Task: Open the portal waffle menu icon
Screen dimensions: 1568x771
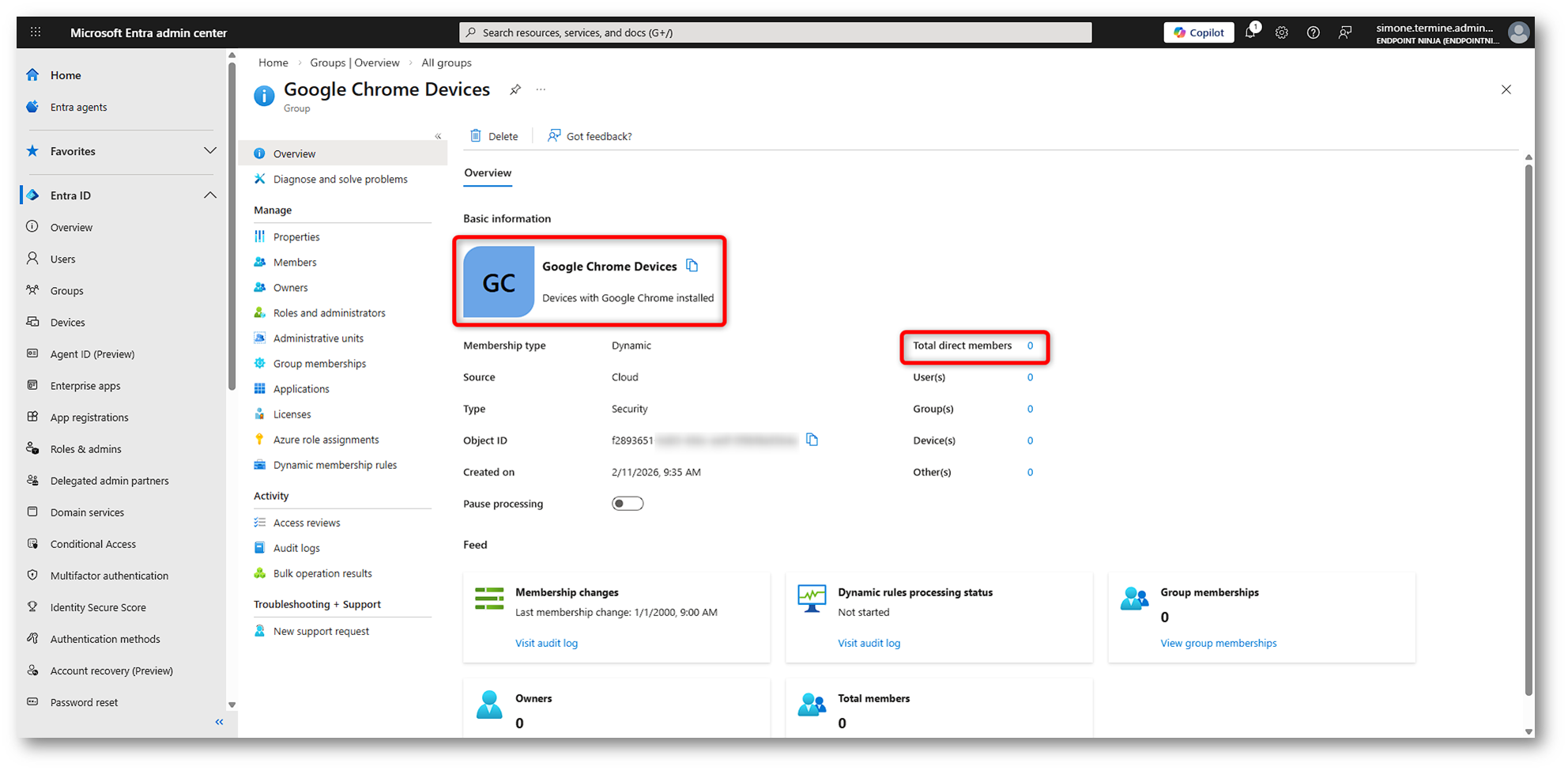Action: (x=36, y=32)
